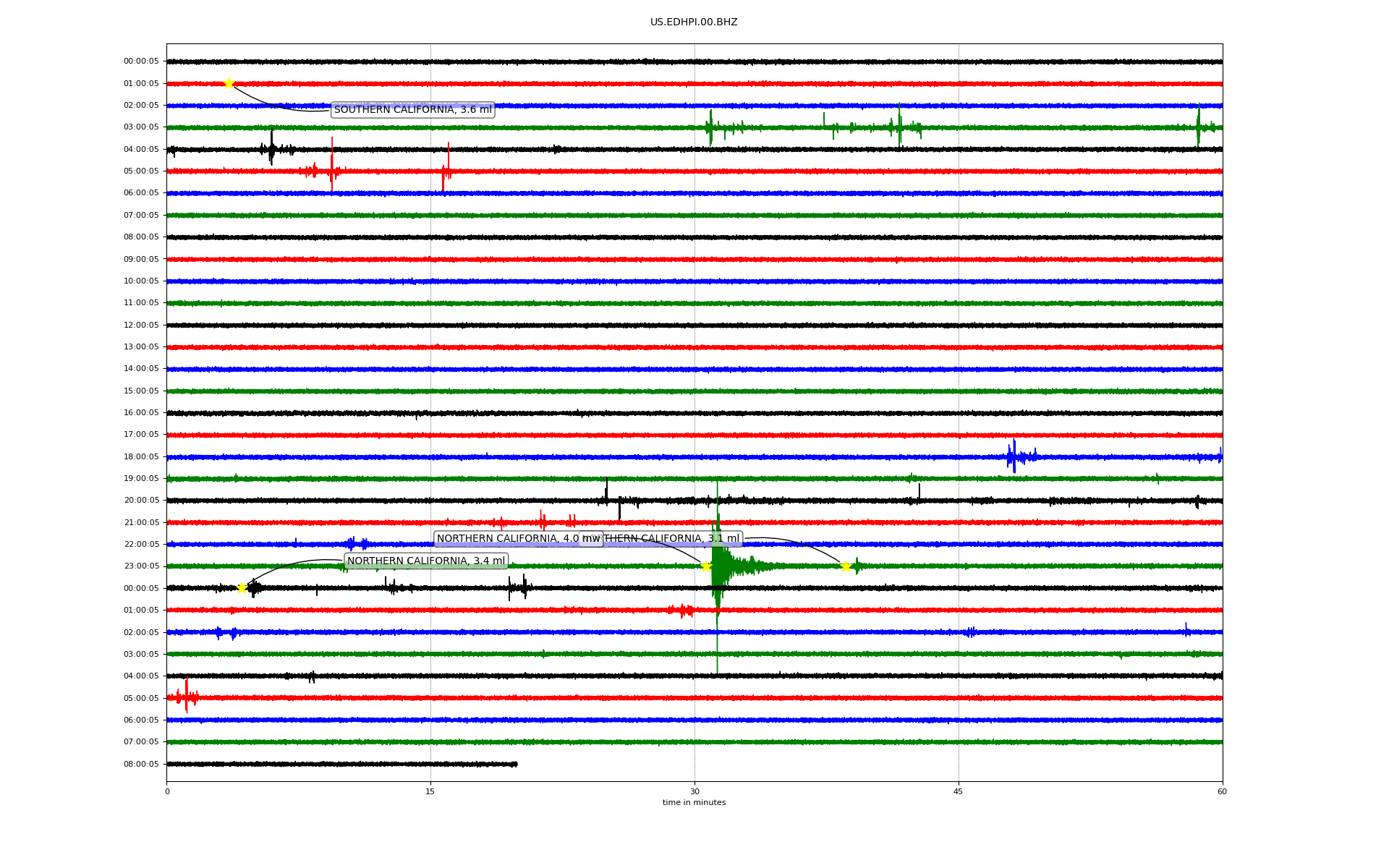Click the 23:00:05 row time label
Image resolution: width=1389 pixels, height=868 pixels.
click(x=141, y=566)
